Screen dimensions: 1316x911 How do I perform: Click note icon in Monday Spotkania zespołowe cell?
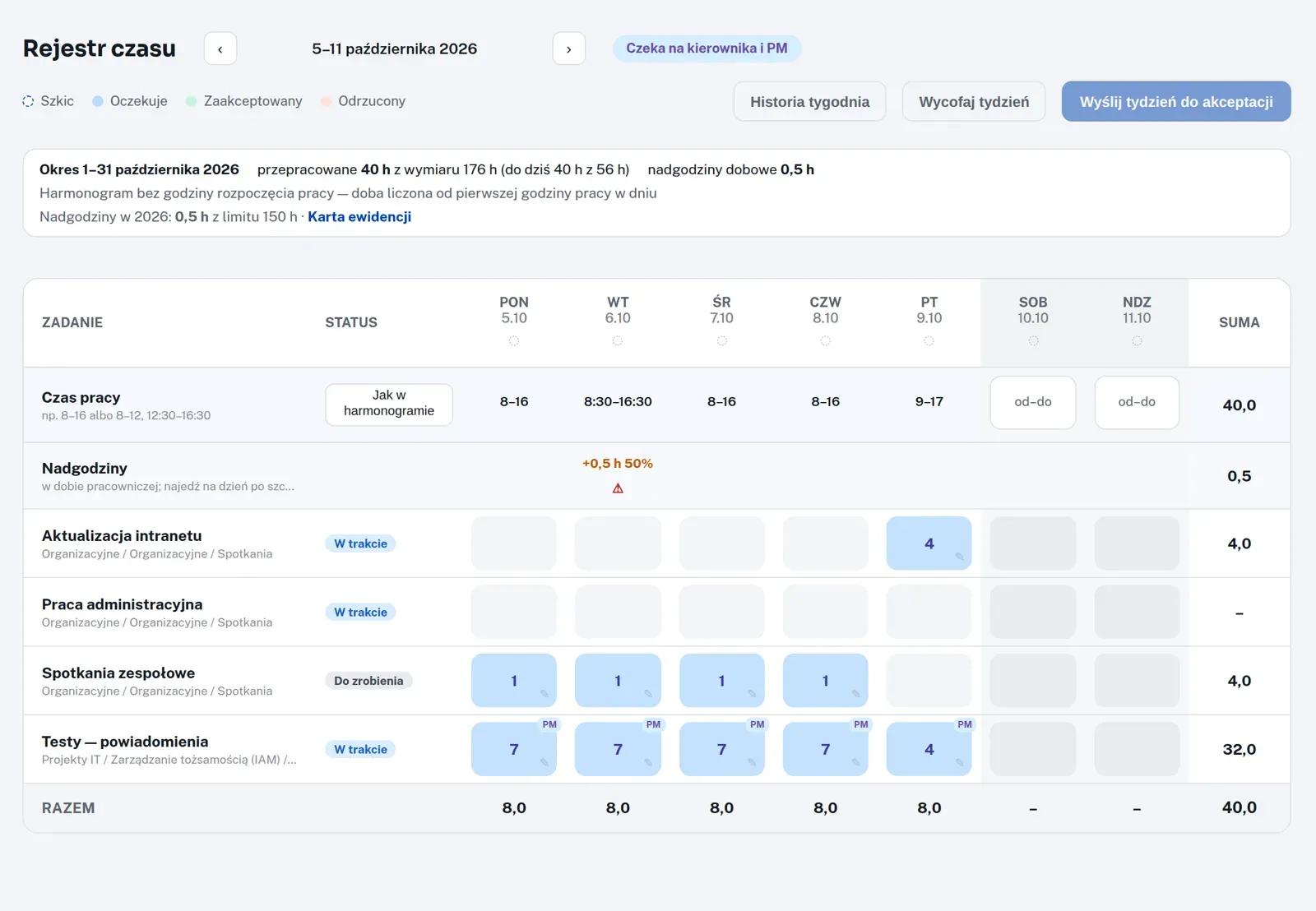(x=544, y=694)
